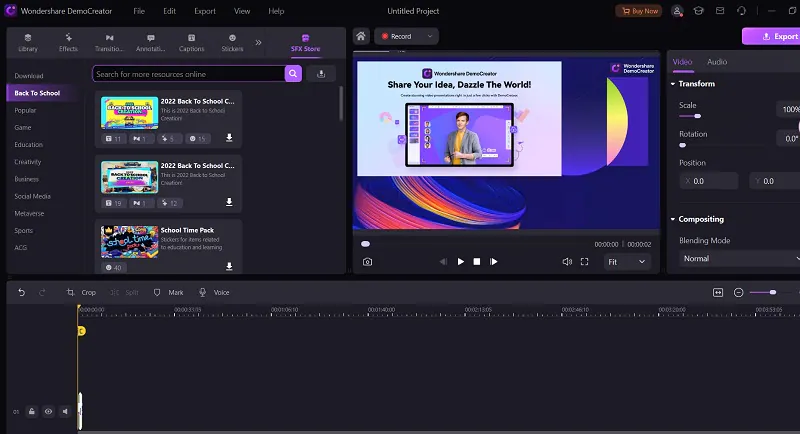800x434 pixels.
Task: Switch to the Audio properties tab
Action: tap(717, 62)
